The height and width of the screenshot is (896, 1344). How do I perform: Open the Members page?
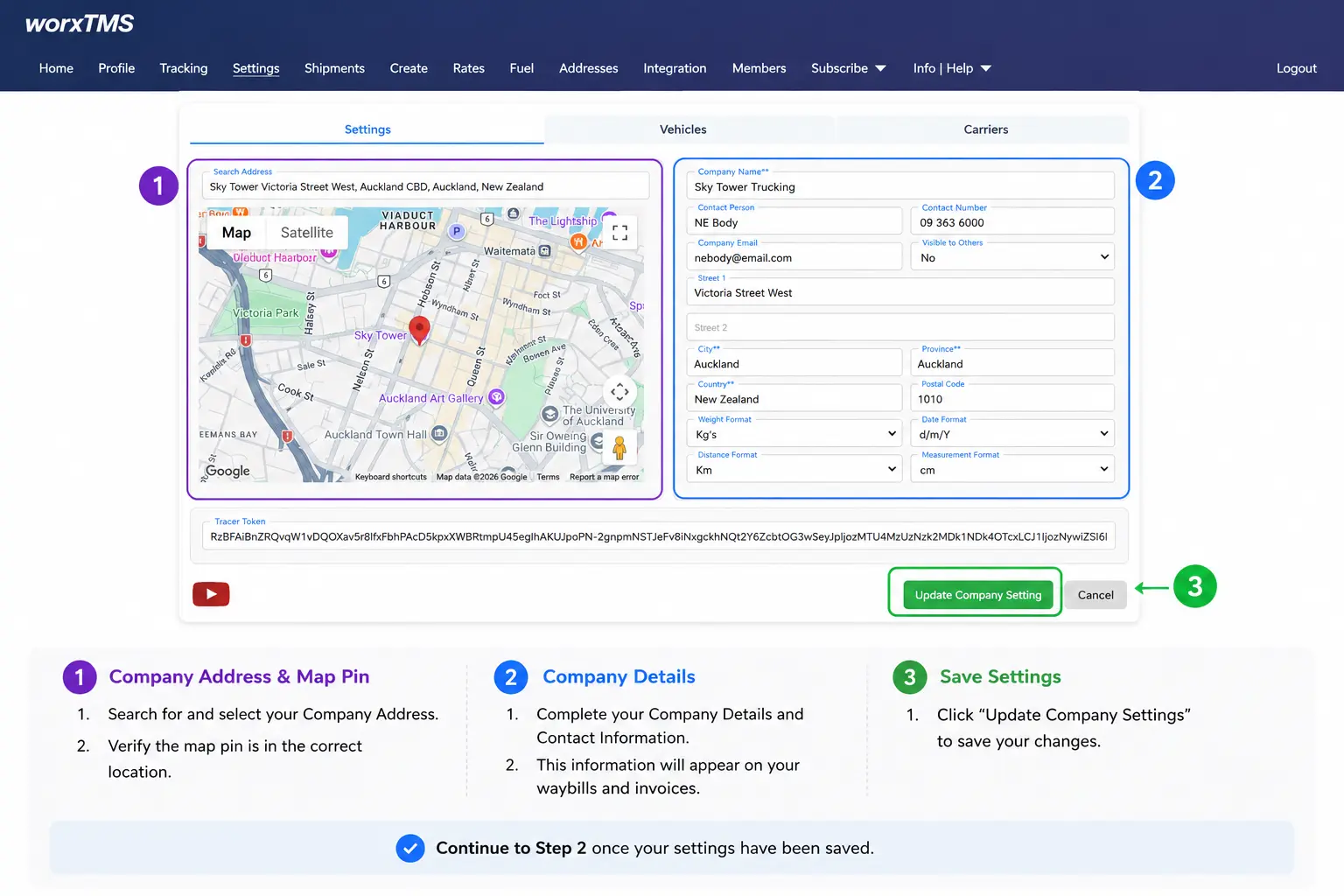coord(759,68)
